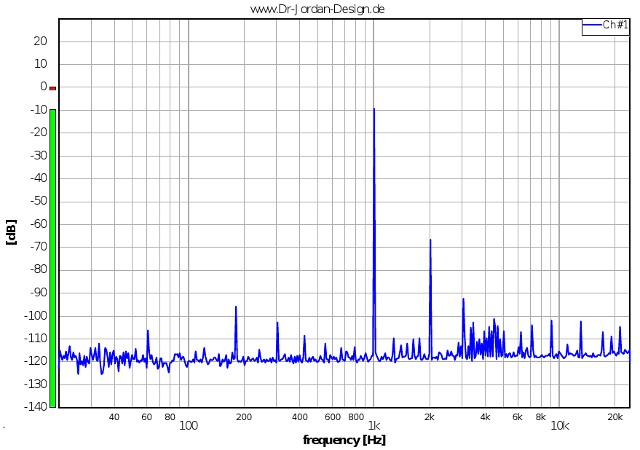Click the 2k frequency tick label
The image size is (640, 450).
tap(429, 417)
